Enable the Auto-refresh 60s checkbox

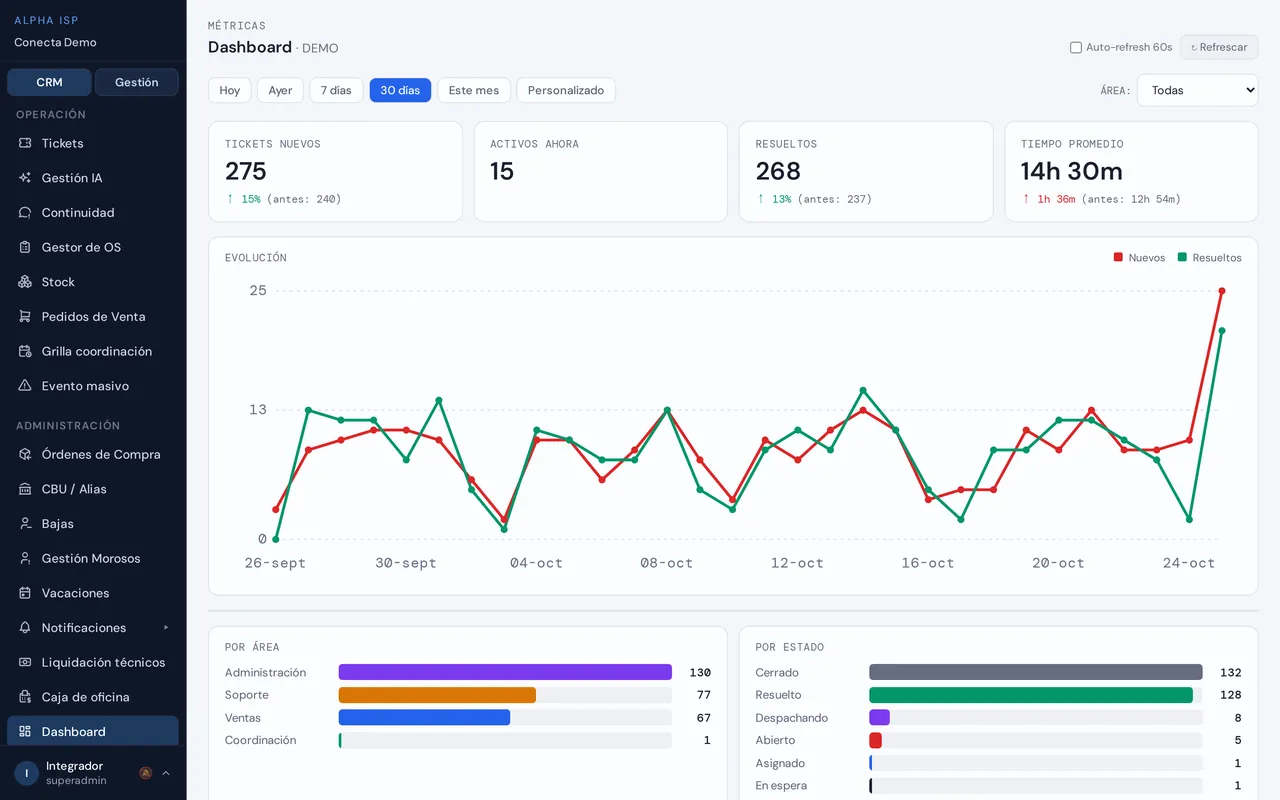1076,47
